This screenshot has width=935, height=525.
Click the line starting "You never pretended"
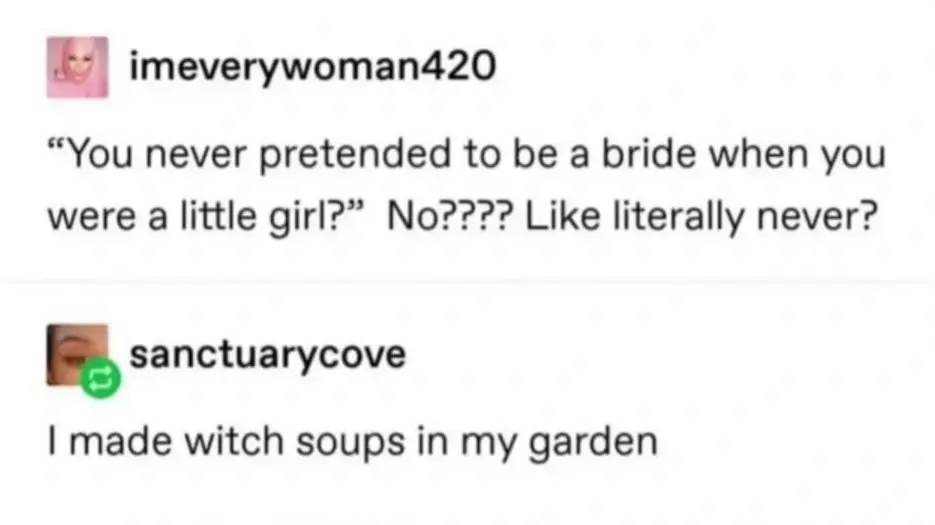click(466, 154)
